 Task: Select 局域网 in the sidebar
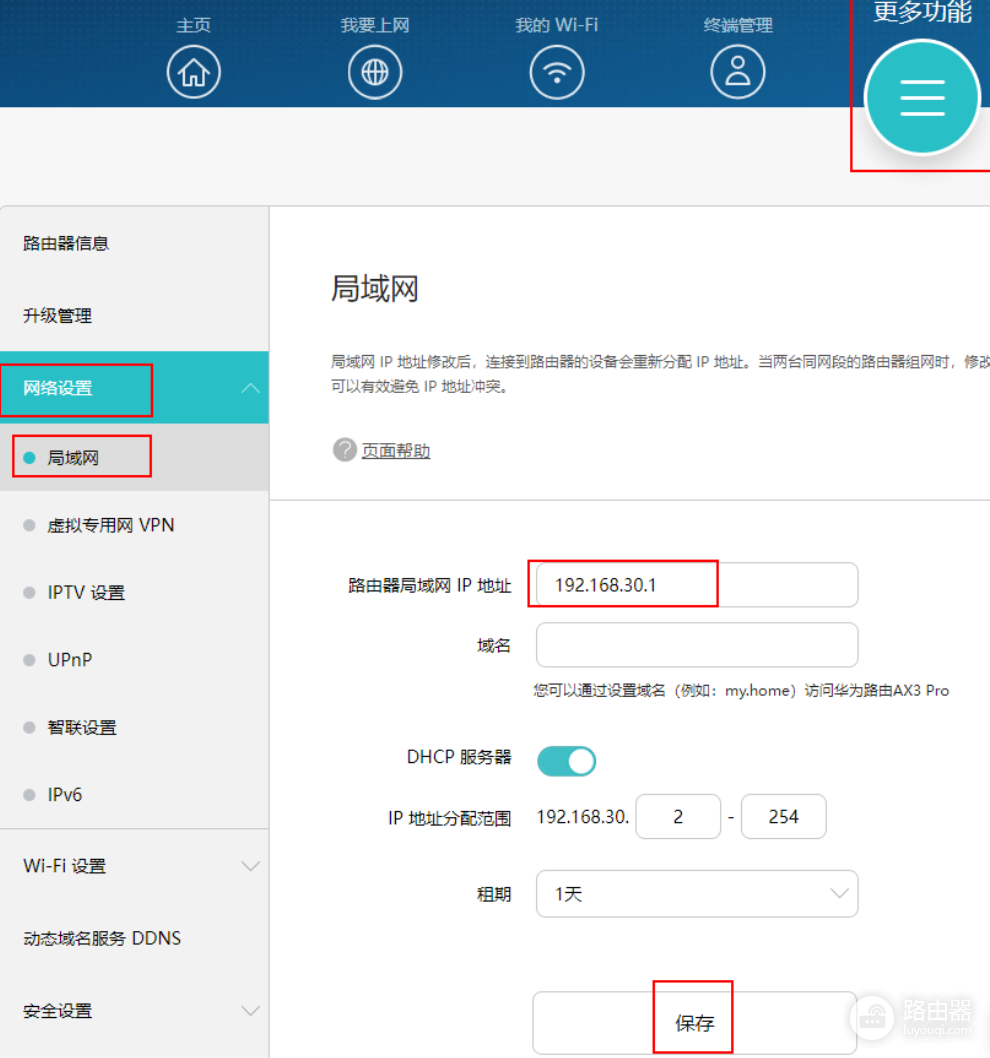(x=73, y=458)
